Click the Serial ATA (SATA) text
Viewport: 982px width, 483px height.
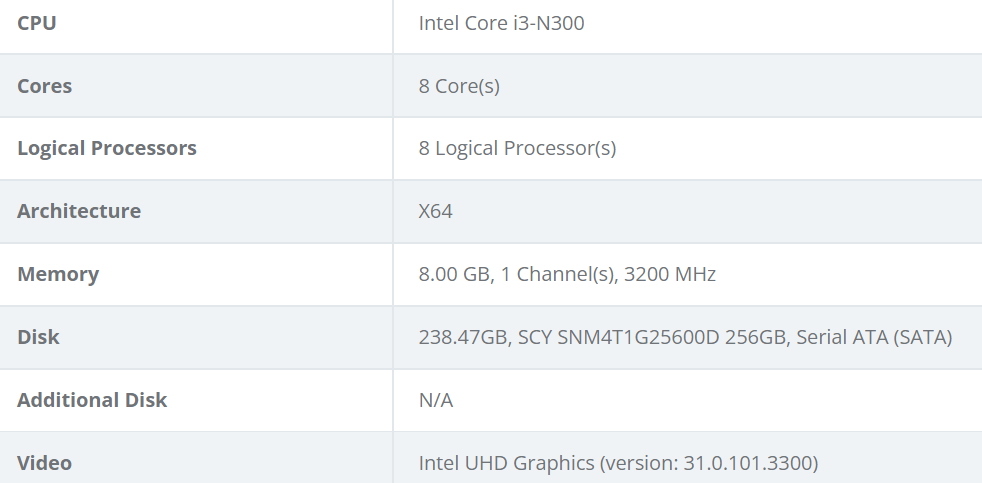point(874,337)
